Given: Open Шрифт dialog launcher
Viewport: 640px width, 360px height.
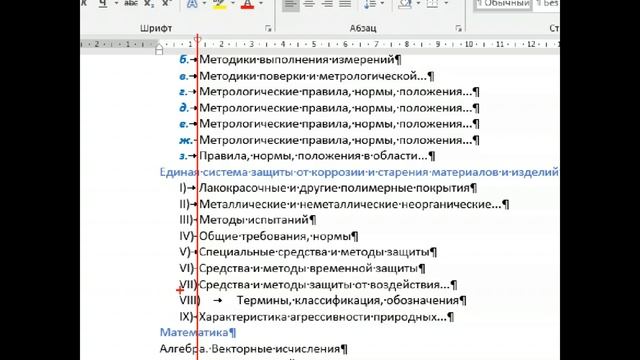Looking at the screenshot, I should point(268,28).
